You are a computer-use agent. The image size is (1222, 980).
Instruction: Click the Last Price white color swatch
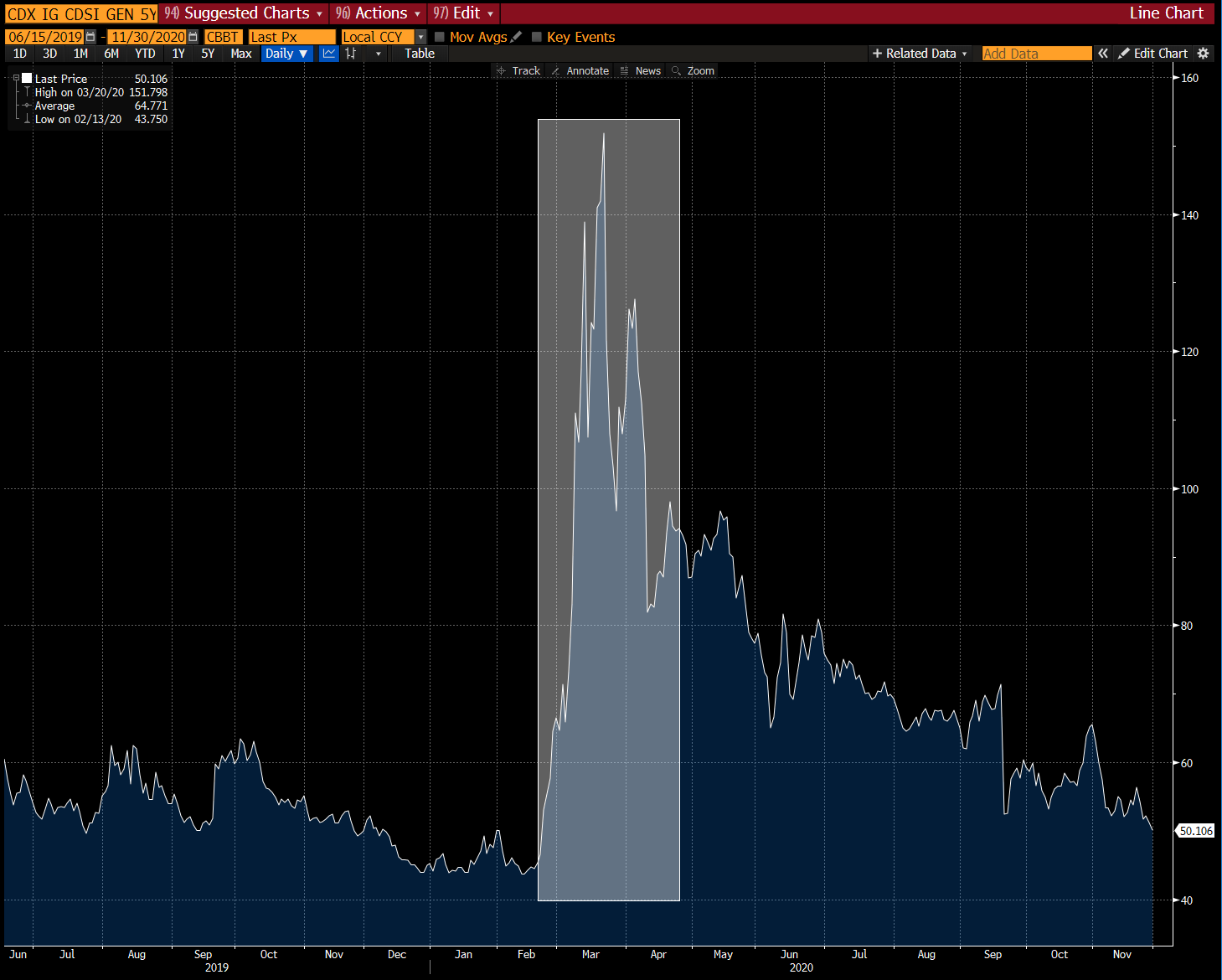(27, 78)
